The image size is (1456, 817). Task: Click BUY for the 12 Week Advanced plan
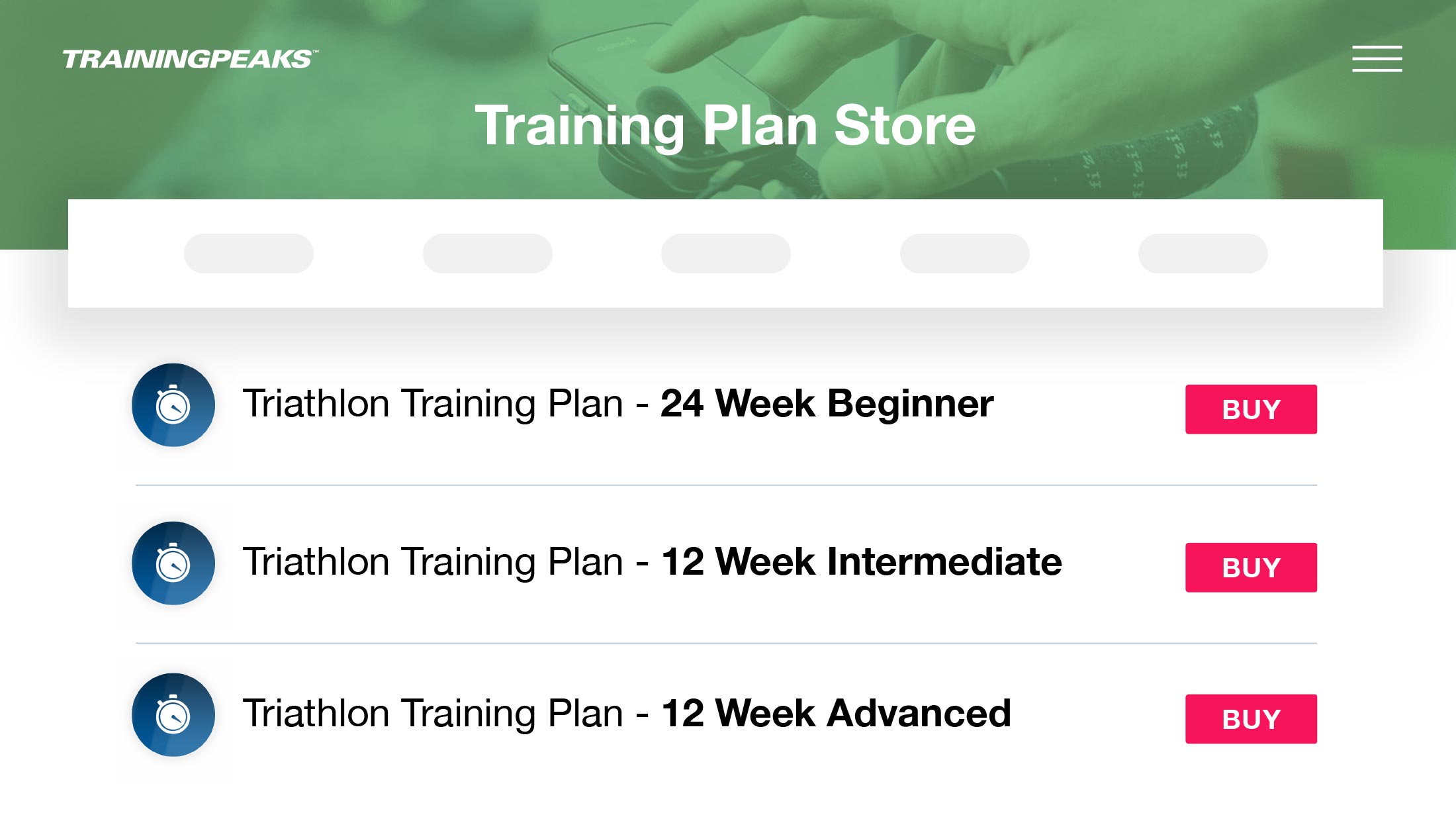(1250, 718)
